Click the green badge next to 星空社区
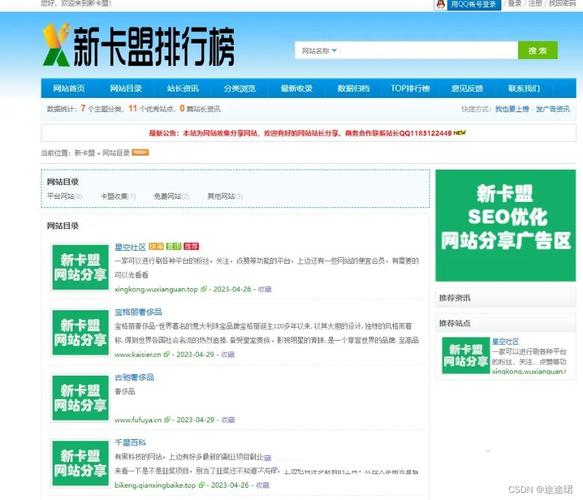The width and height of the screenshot is (583, 500). (x=174, y=246)
